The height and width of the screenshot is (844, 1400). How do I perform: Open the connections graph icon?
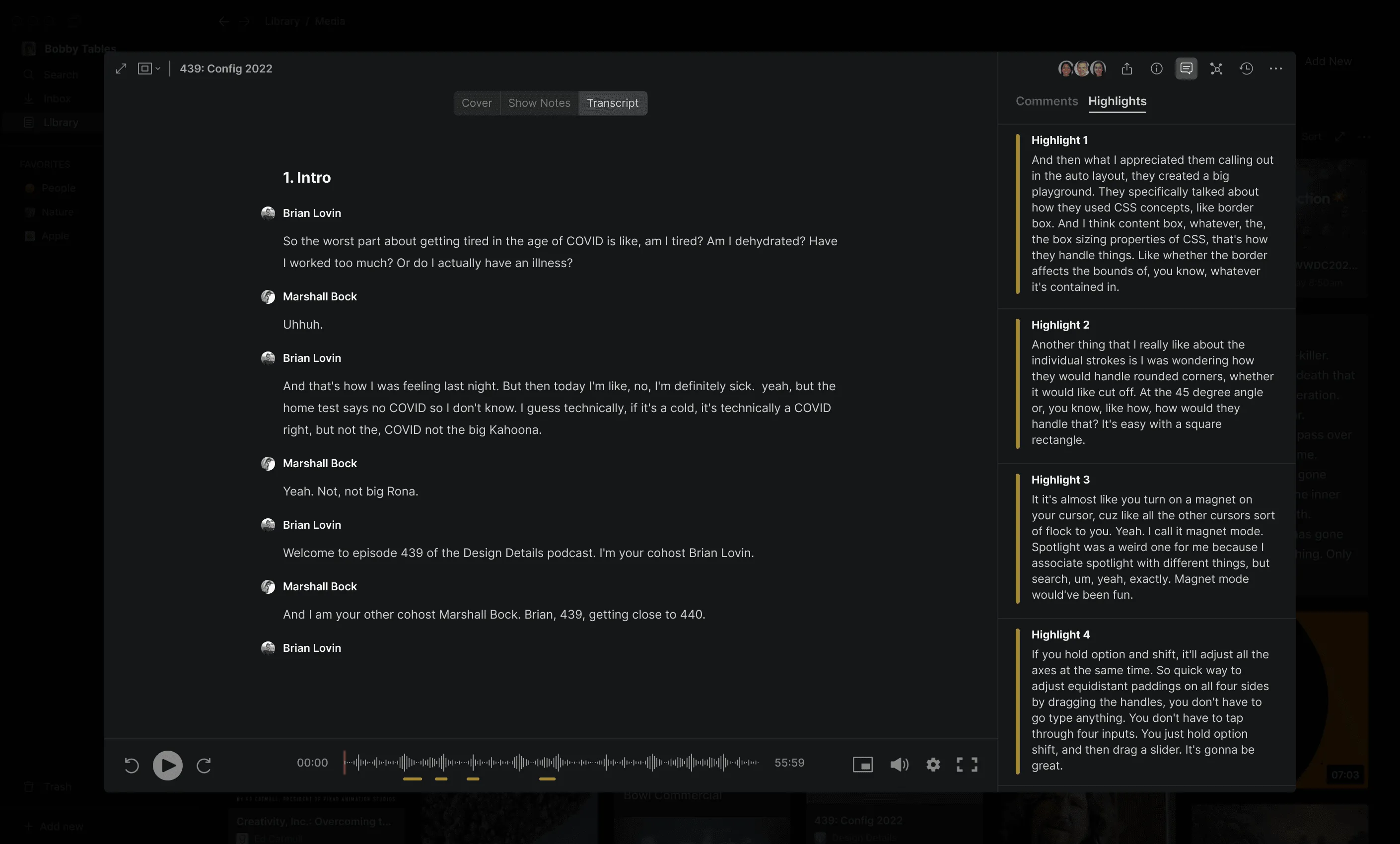point(1216,69)
